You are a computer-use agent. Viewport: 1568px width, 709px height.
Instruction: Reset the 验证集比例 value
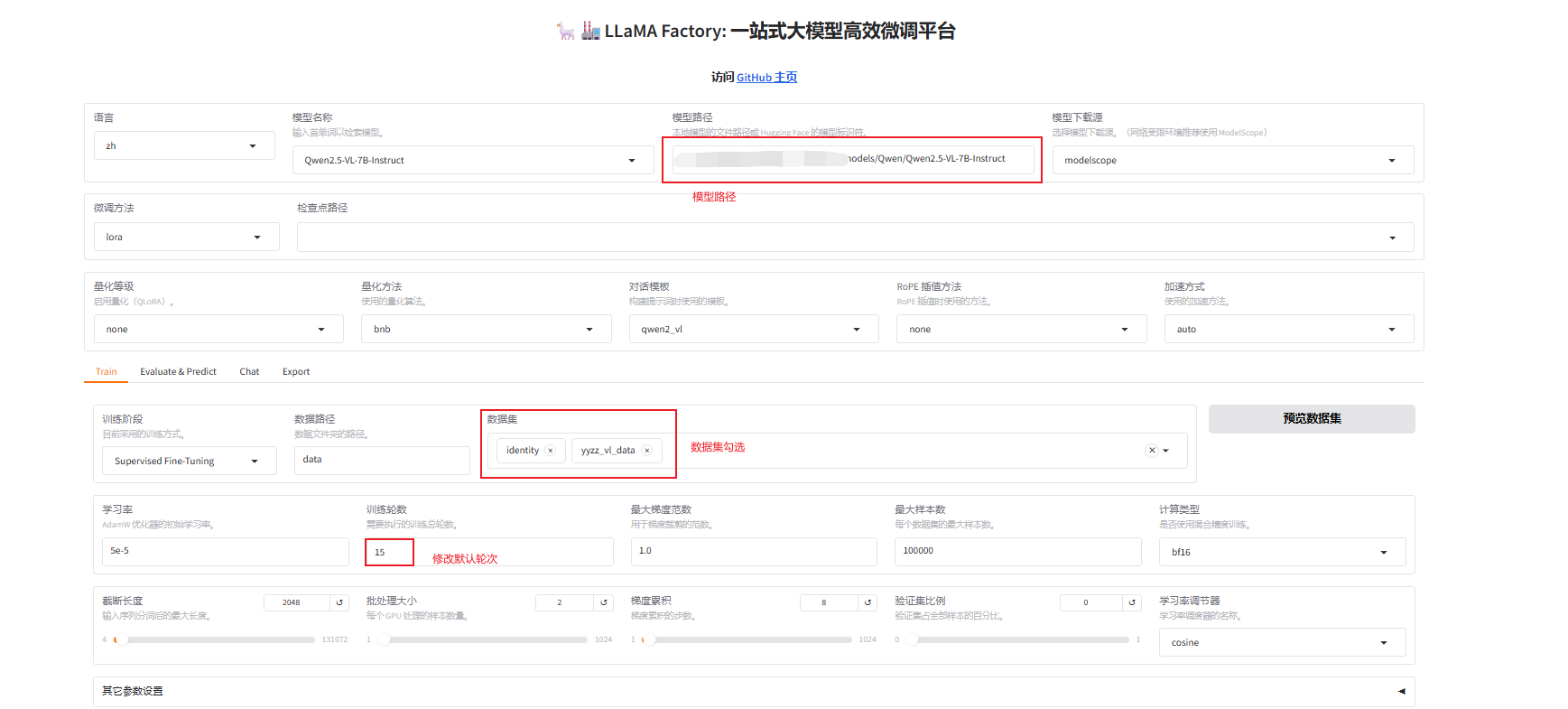1132,602
